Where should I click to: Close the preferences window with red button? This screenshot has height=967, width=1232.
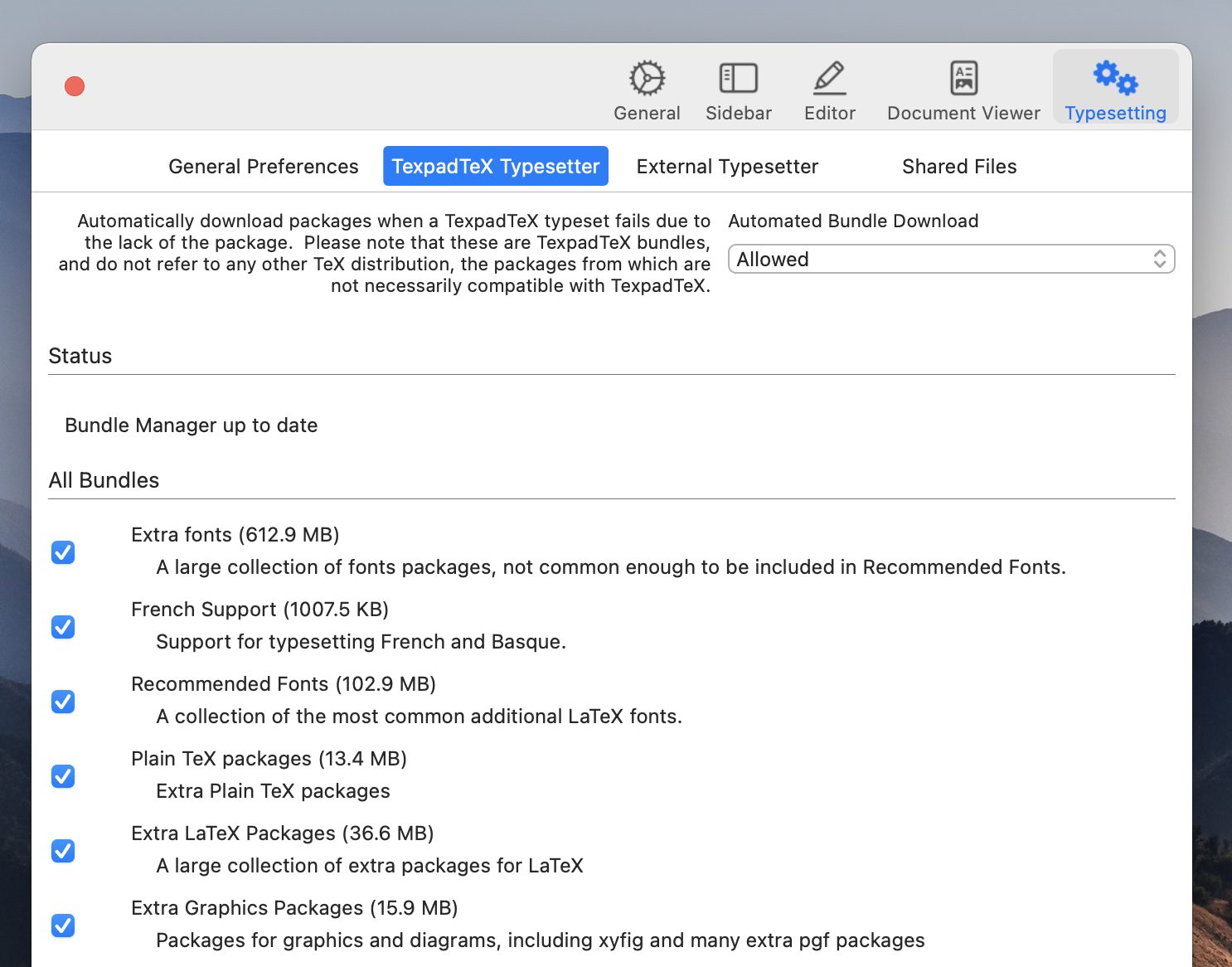(75, 86)
